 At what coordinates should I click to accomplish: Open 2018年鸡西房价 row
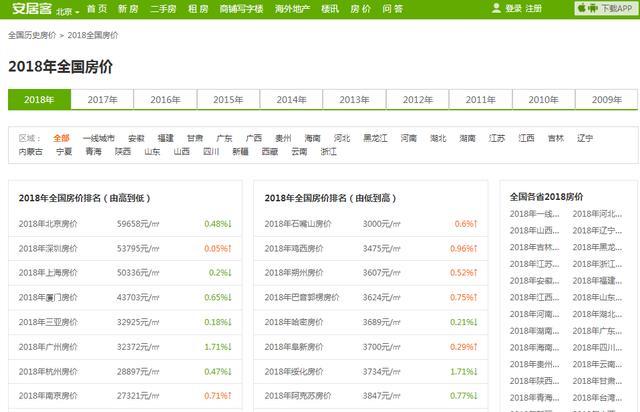(x=371, y=248)
